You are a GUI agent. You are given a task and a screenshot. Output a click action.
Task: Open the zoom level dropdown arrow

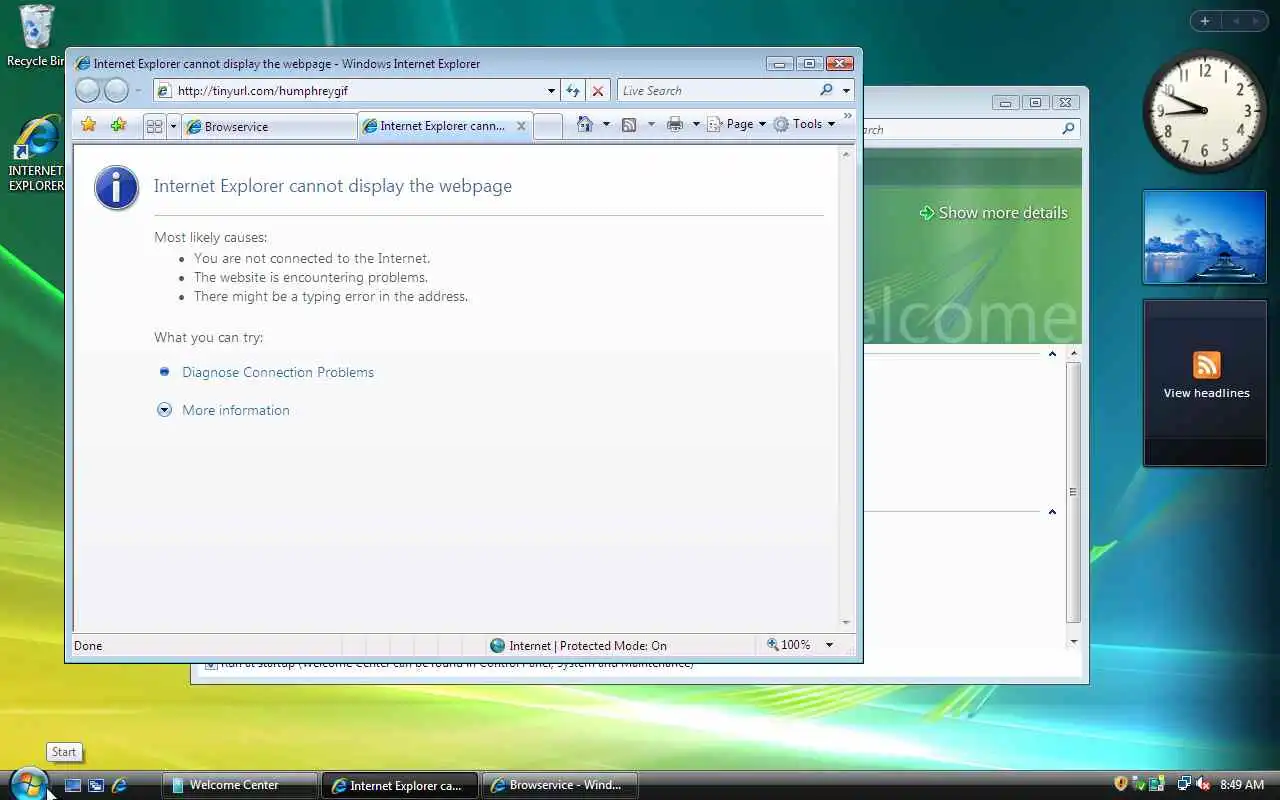[x=829, y=645]
